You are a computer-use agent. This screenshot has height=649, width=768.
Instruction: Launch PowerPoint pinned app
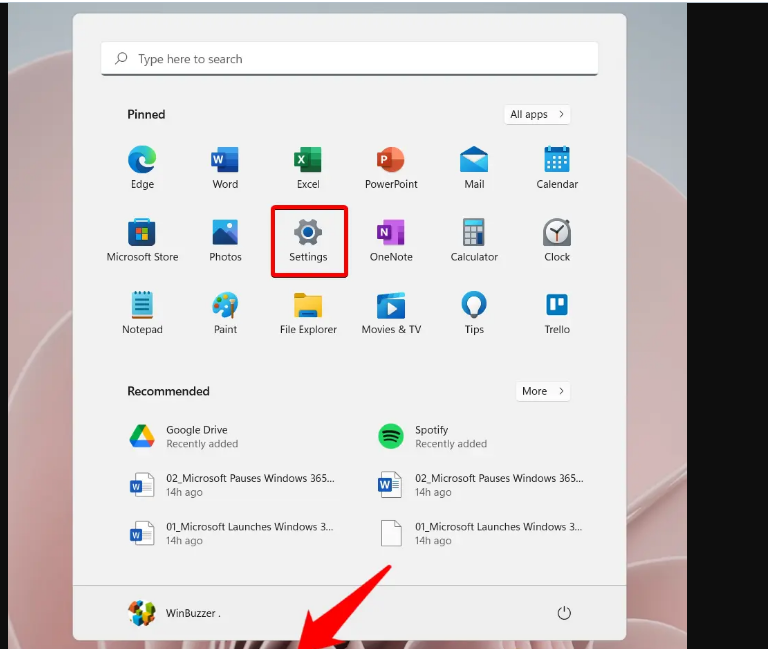pos(391,167)
